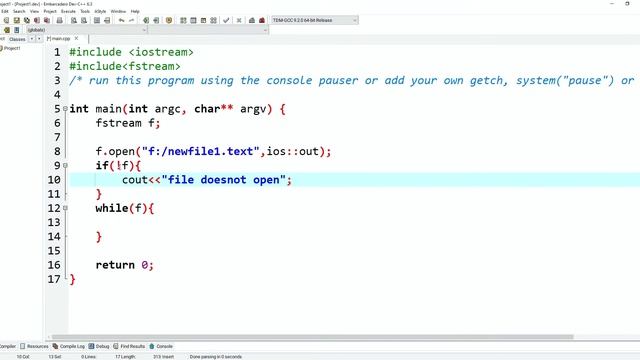Click the red chart toolbar icon
640x360 pixels.
point(262,20)
